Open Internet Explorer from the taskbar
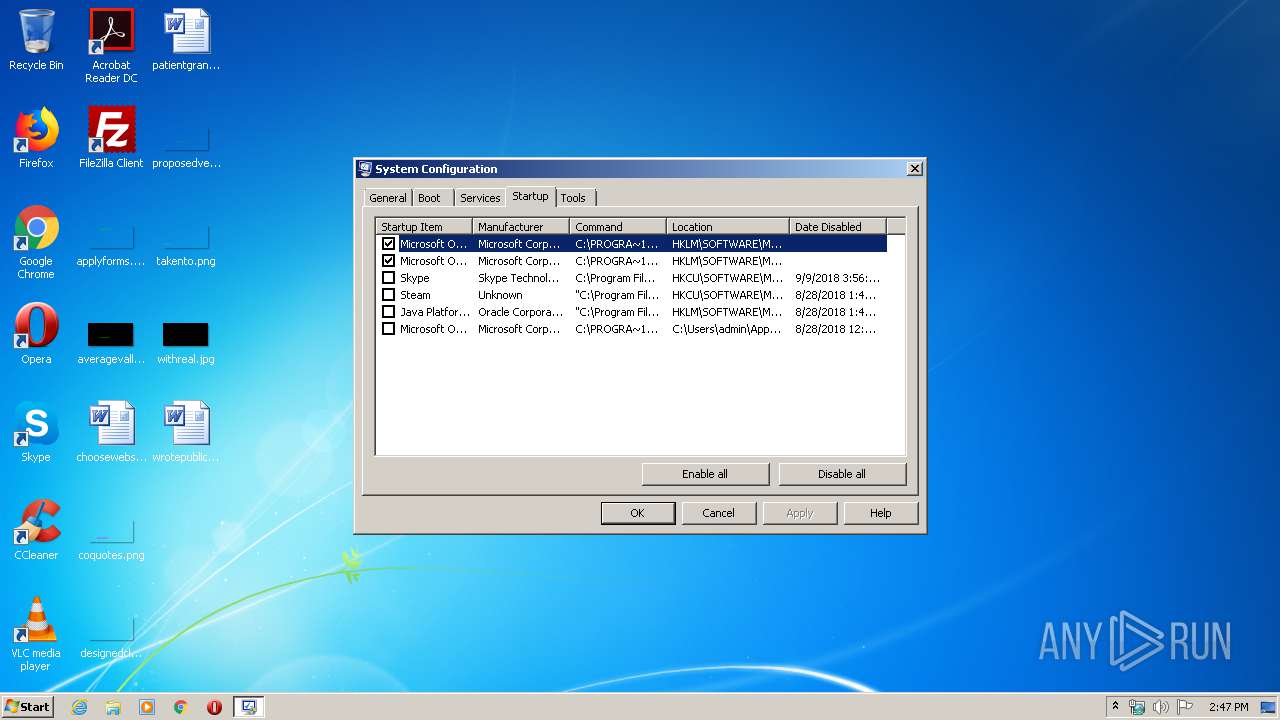The image size is (1280, 720). (x=80, y=707)
